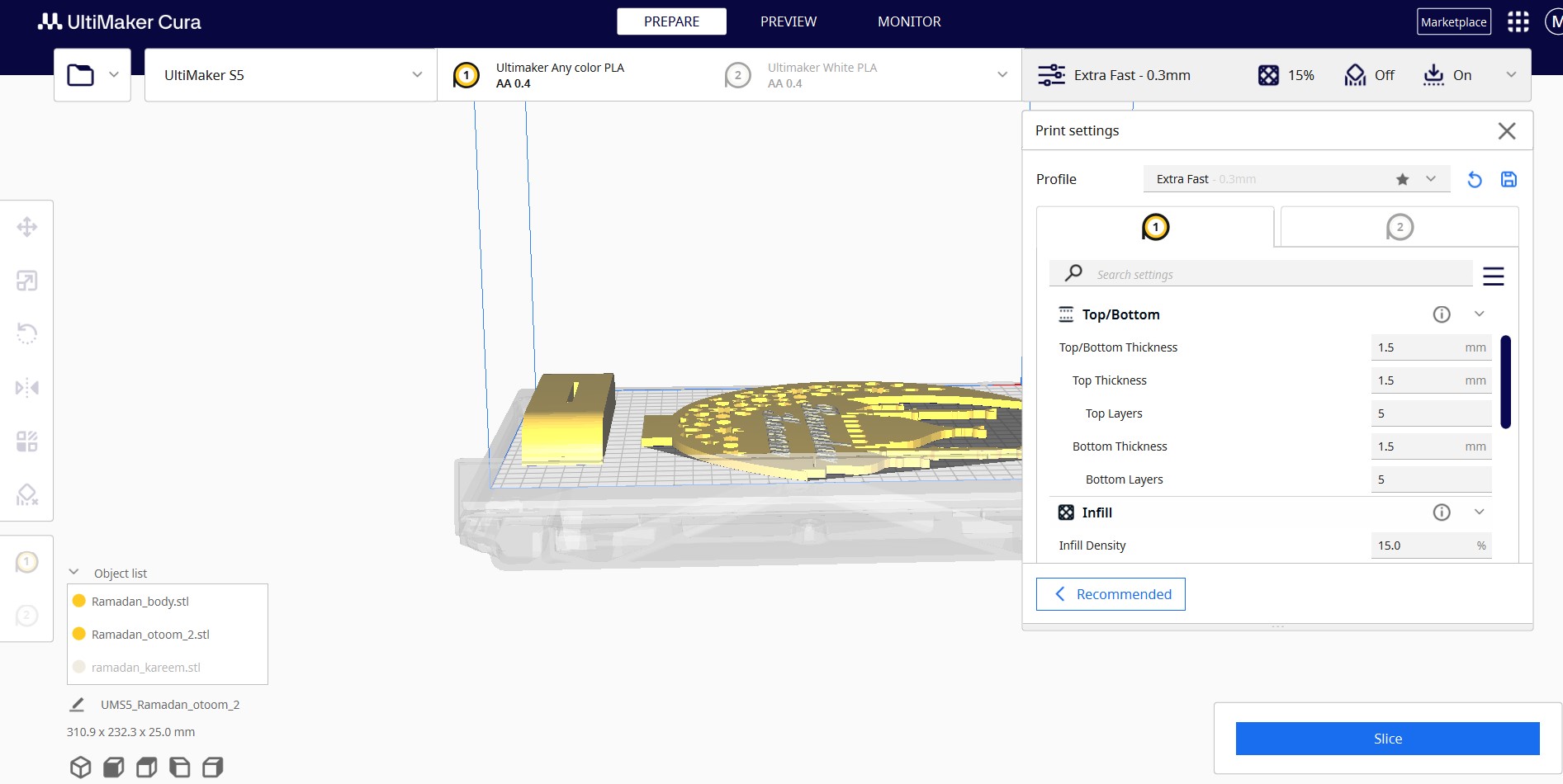The height and width of the screenshot is (784, 1563).
Task: Select extruder 1 Ultimaker Any color PLA
Action: coord(538,75)
